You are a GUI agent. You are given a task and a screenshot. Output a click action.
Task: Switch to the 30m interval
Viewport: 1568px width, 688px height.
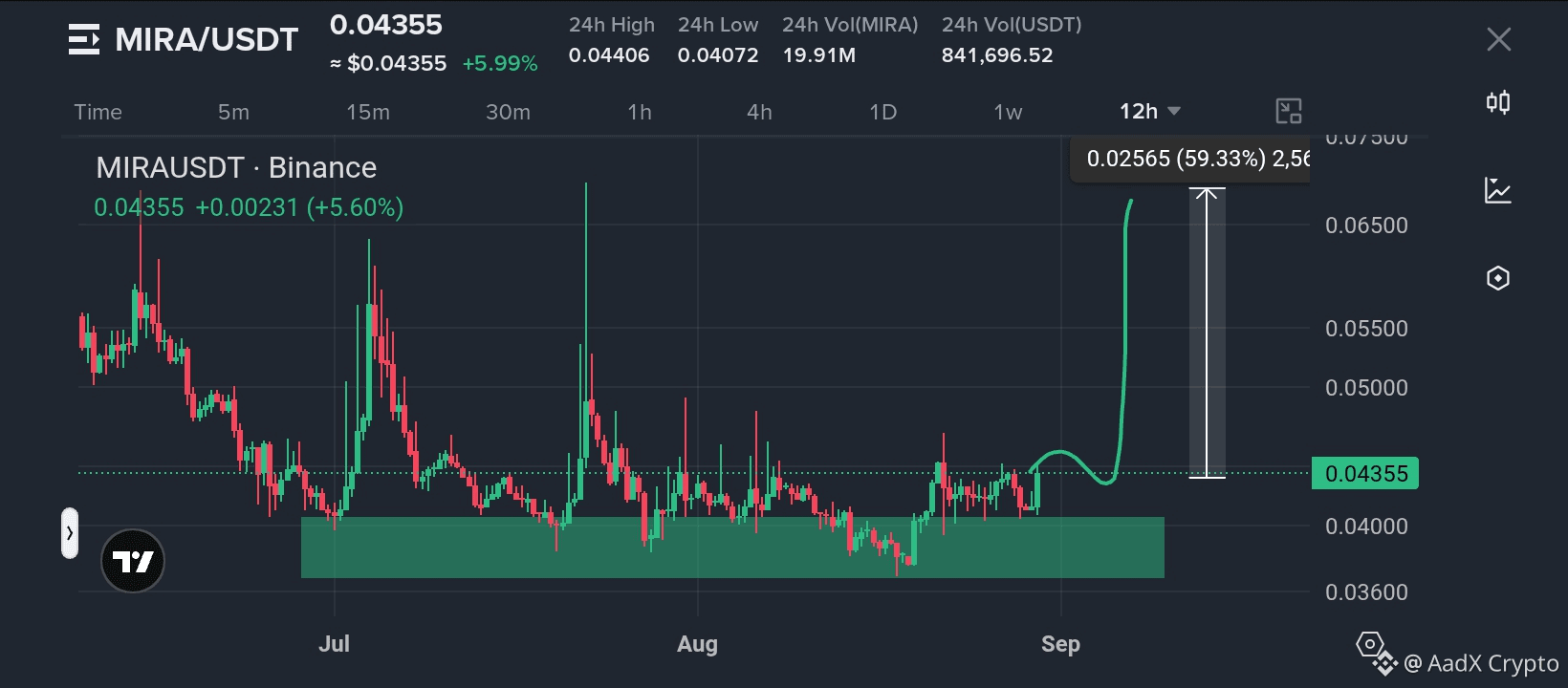pos(508,112)
